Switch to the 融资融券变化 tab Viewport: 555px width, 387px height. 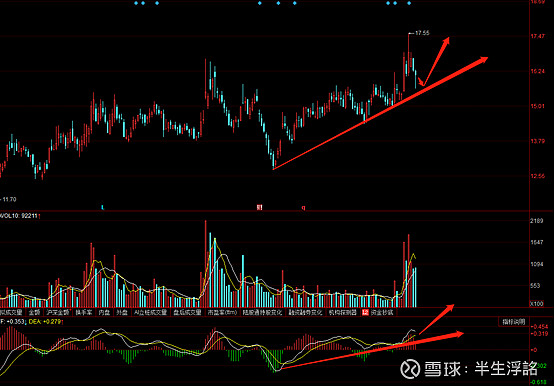click(305, 312)
